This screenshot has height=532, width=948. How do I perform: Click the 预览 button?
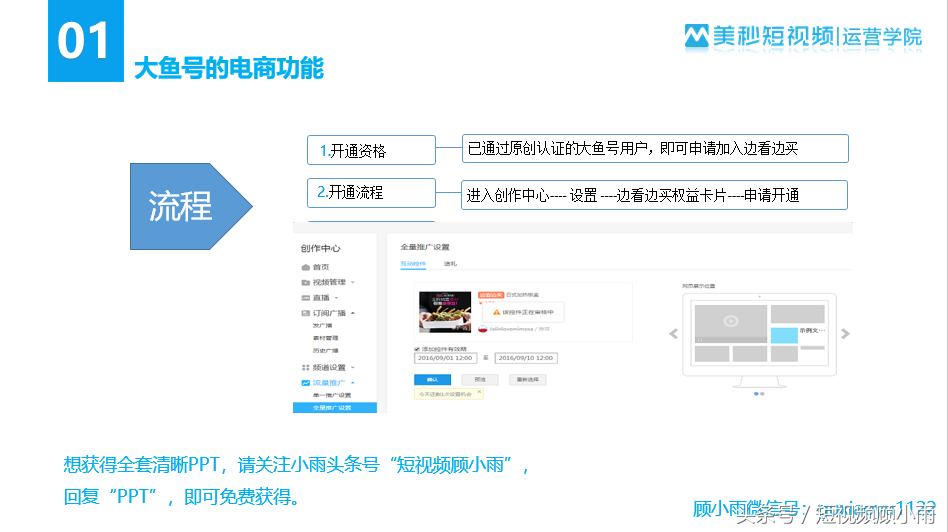480,380
